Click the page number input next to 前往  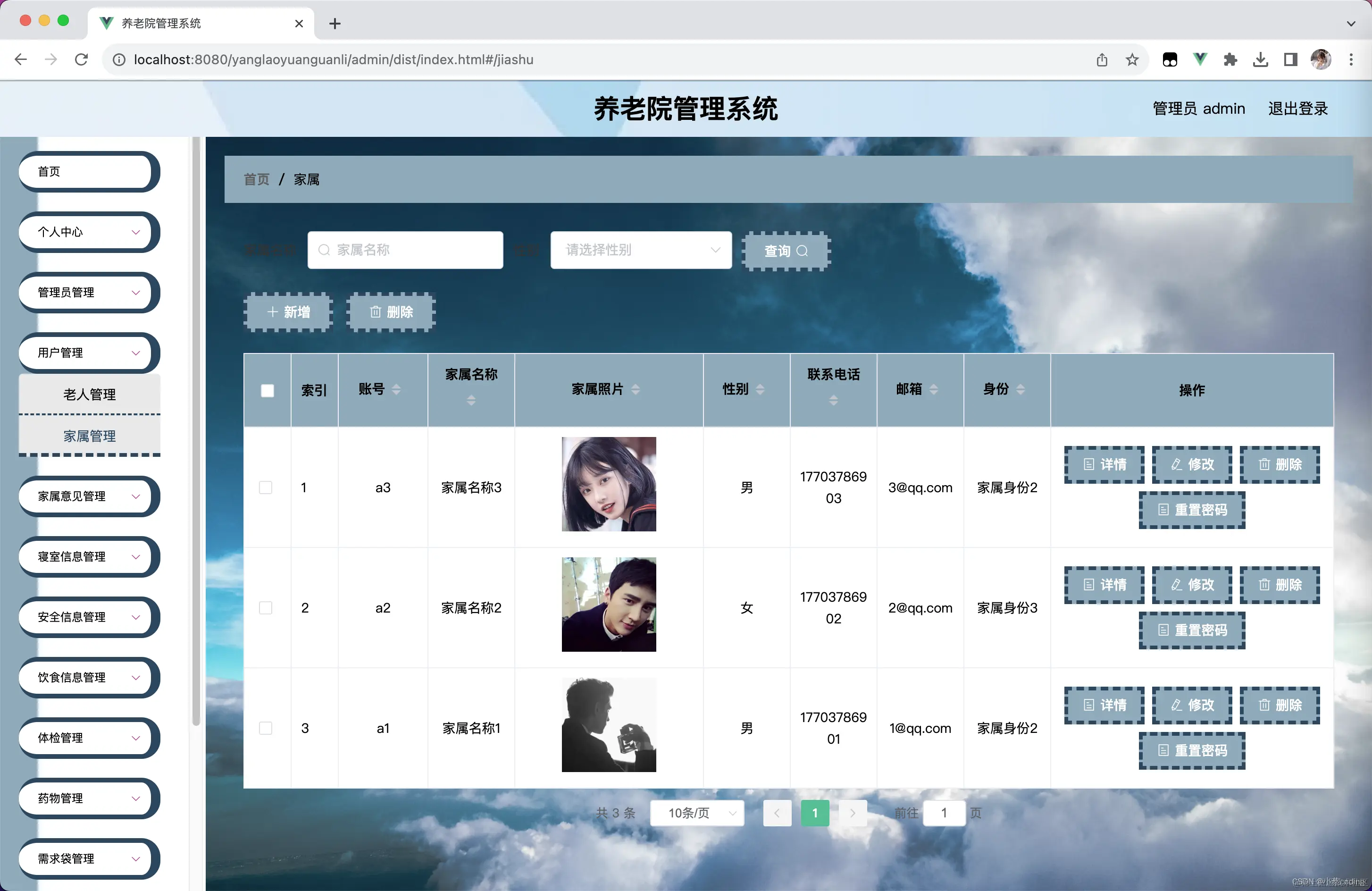pos(944,813)
